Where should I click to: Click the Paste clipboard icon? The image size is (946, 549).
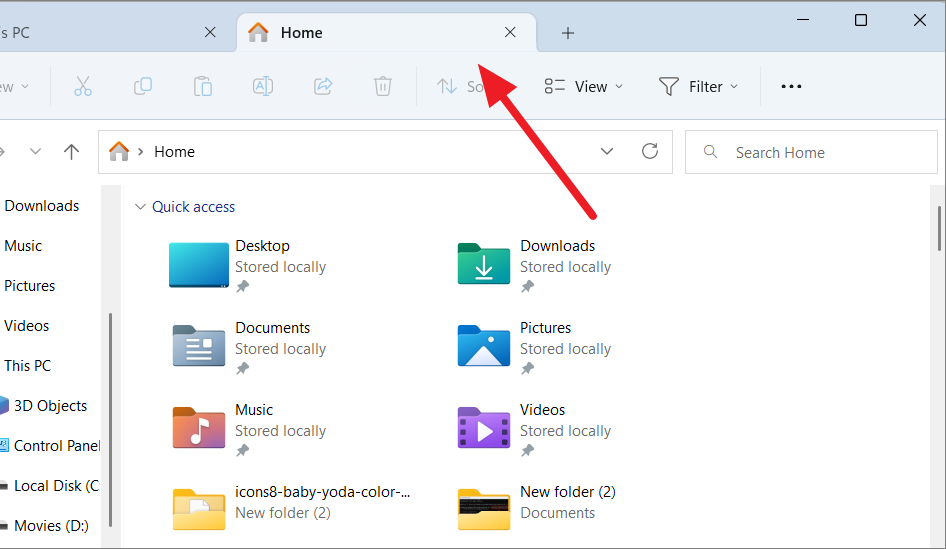point(203,86)
